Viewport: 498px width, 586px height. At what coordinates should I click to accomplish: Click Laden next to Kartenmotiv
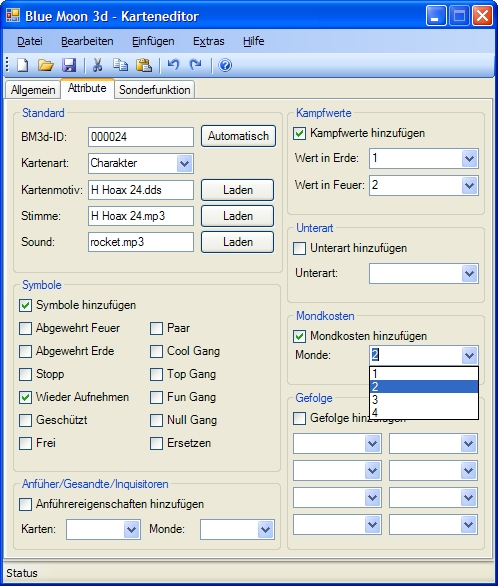click(x=238, y=190)
